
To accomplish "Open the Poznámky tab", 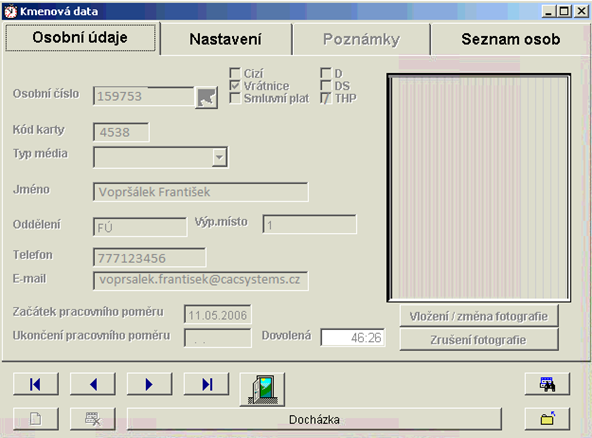I will (361, 39).
